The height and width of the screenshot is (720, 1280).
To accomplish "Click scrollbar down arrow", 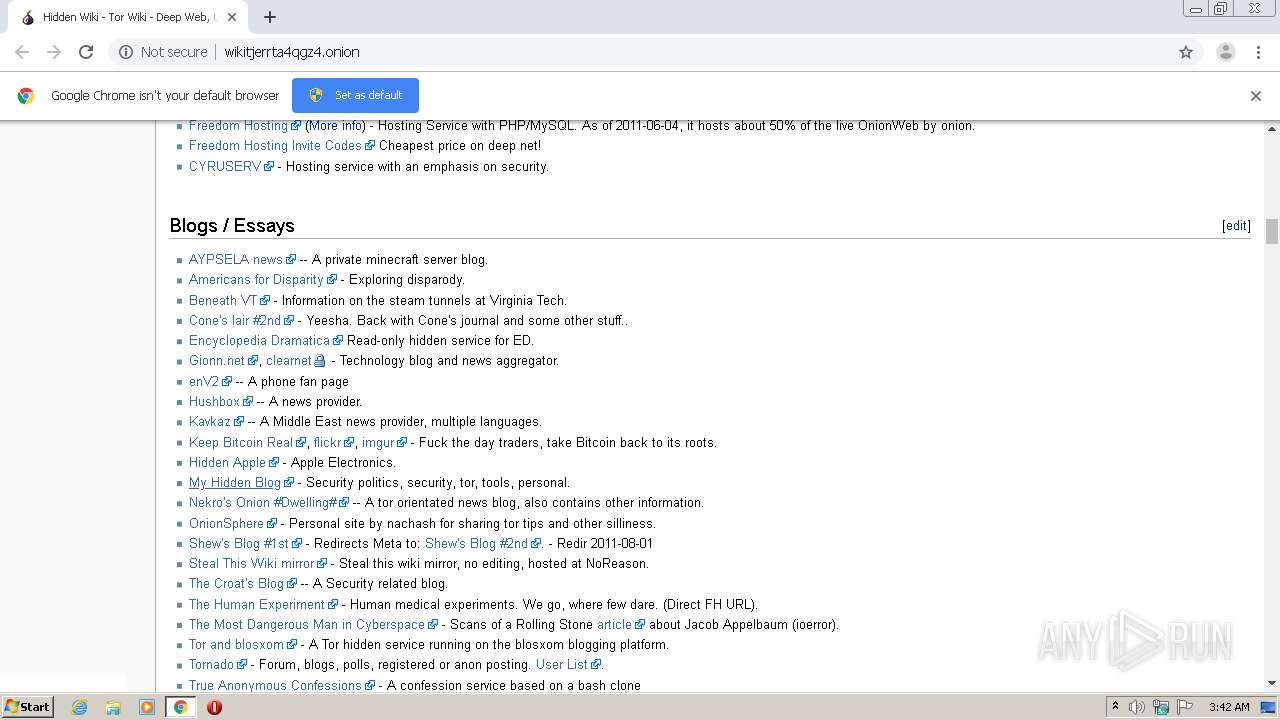I will (x=1272, y=684).
